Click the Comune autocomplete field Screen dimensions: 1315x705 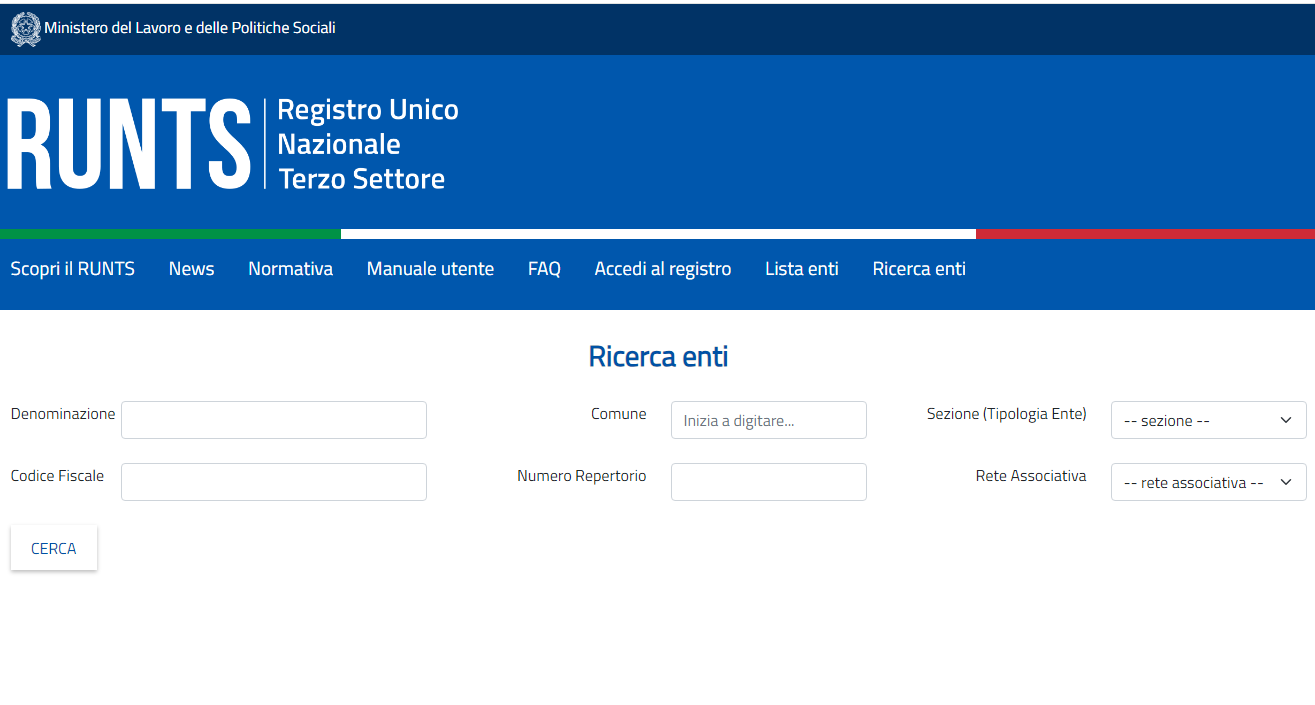point(769,420)
